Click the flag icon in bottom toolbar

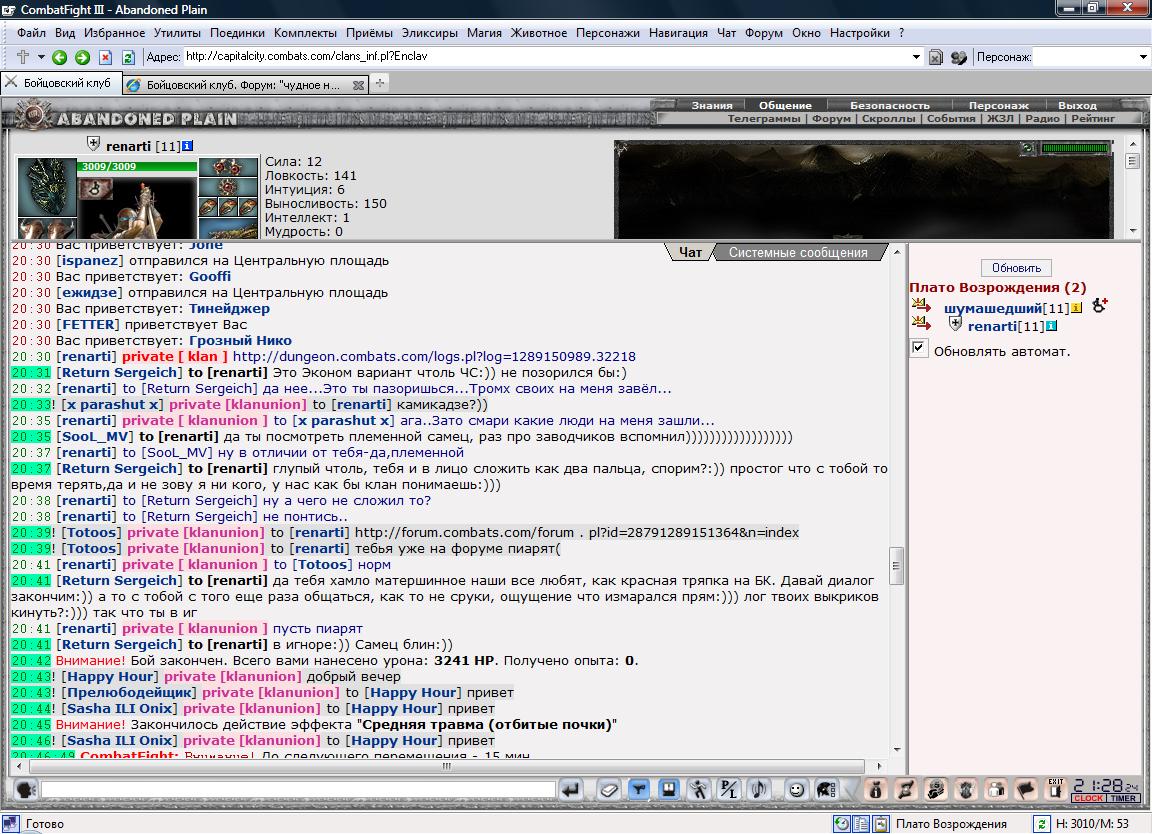pos(1026,790)
